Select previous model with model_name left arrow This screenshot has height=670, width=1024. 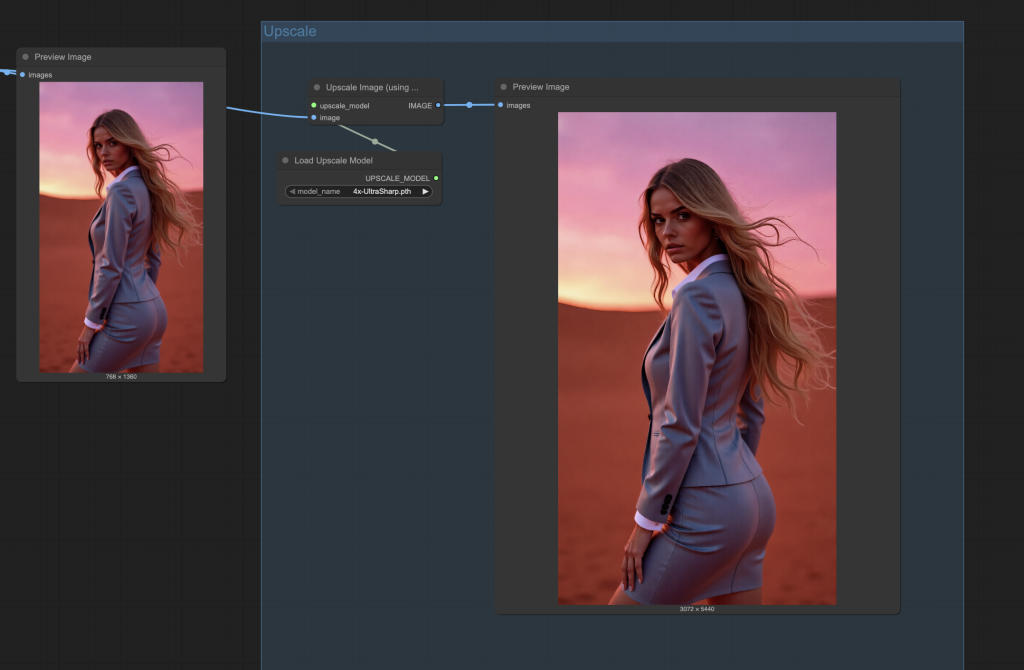292,191
